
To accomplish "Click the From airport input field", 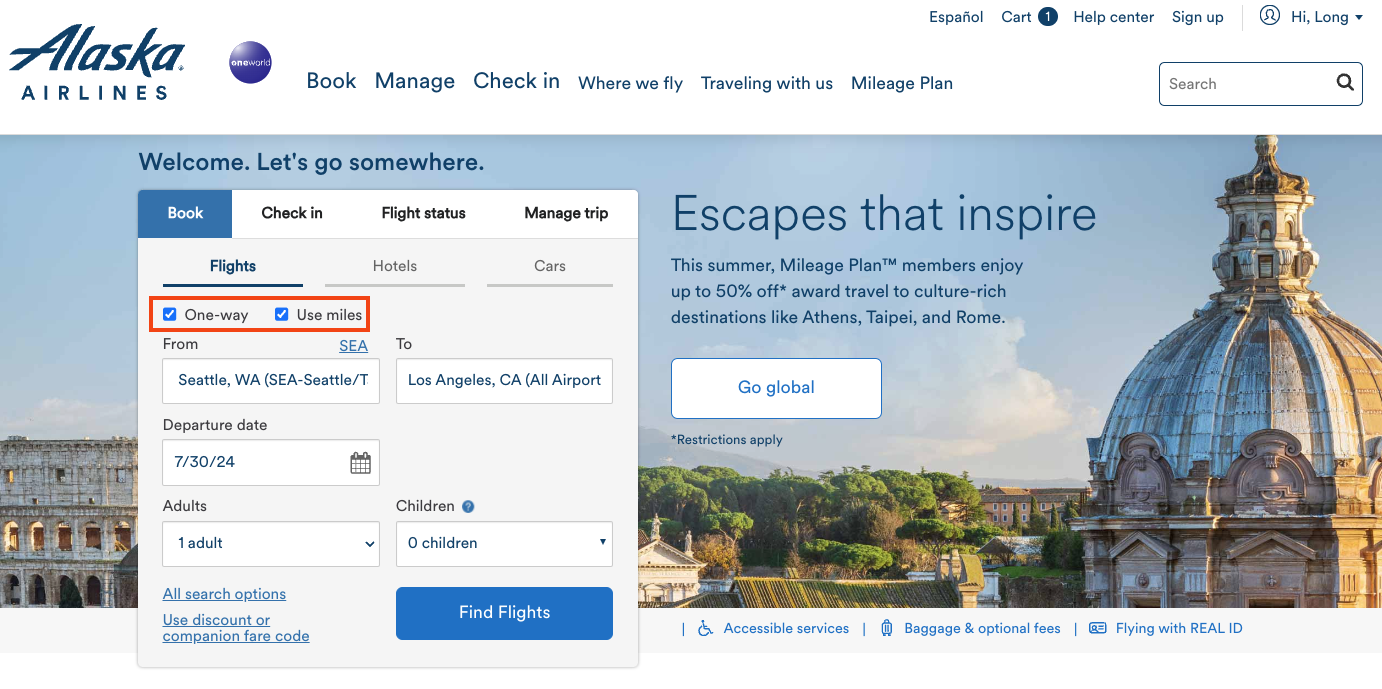I will click(270, 381).
